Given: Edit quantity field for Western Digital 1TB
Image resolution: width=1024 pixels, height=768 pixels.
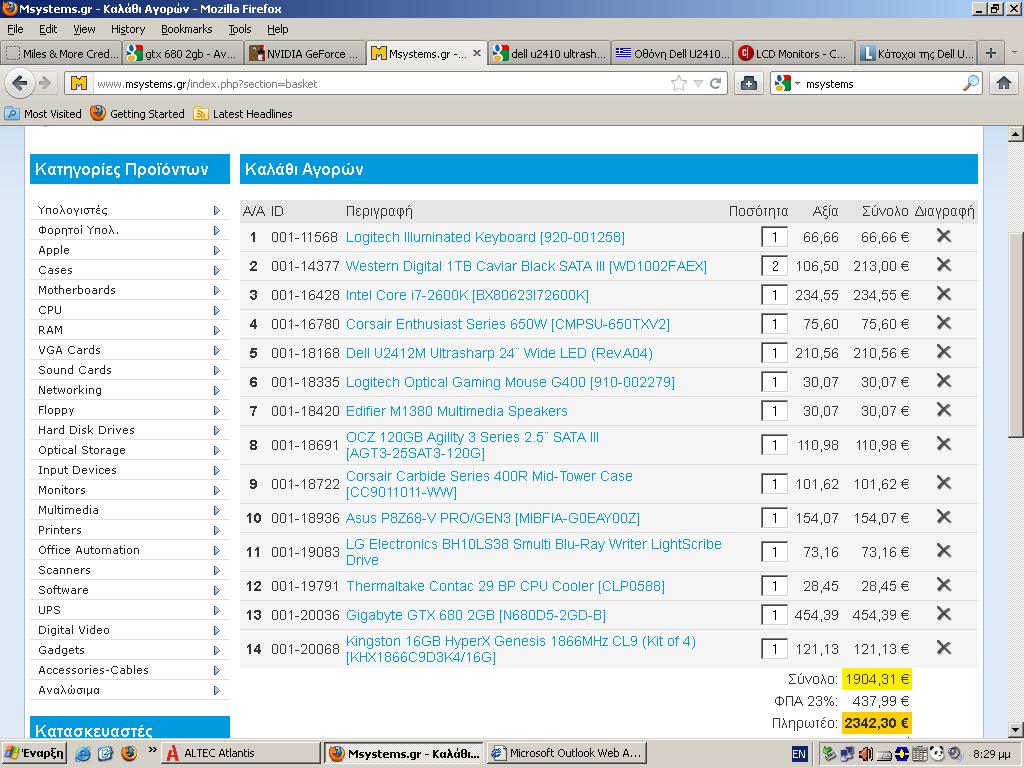Looking at the screenshot, I should point(775,266).
